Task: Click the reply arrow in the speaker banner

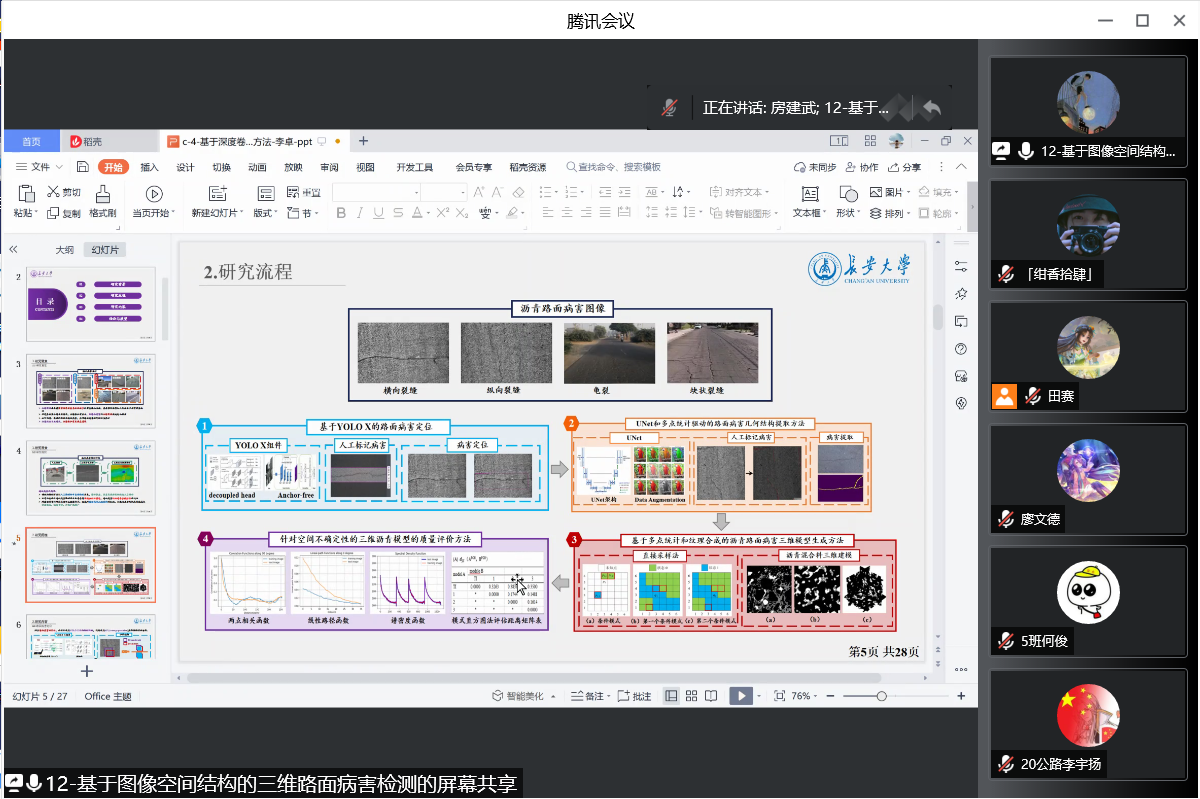Action: point(931,107)
